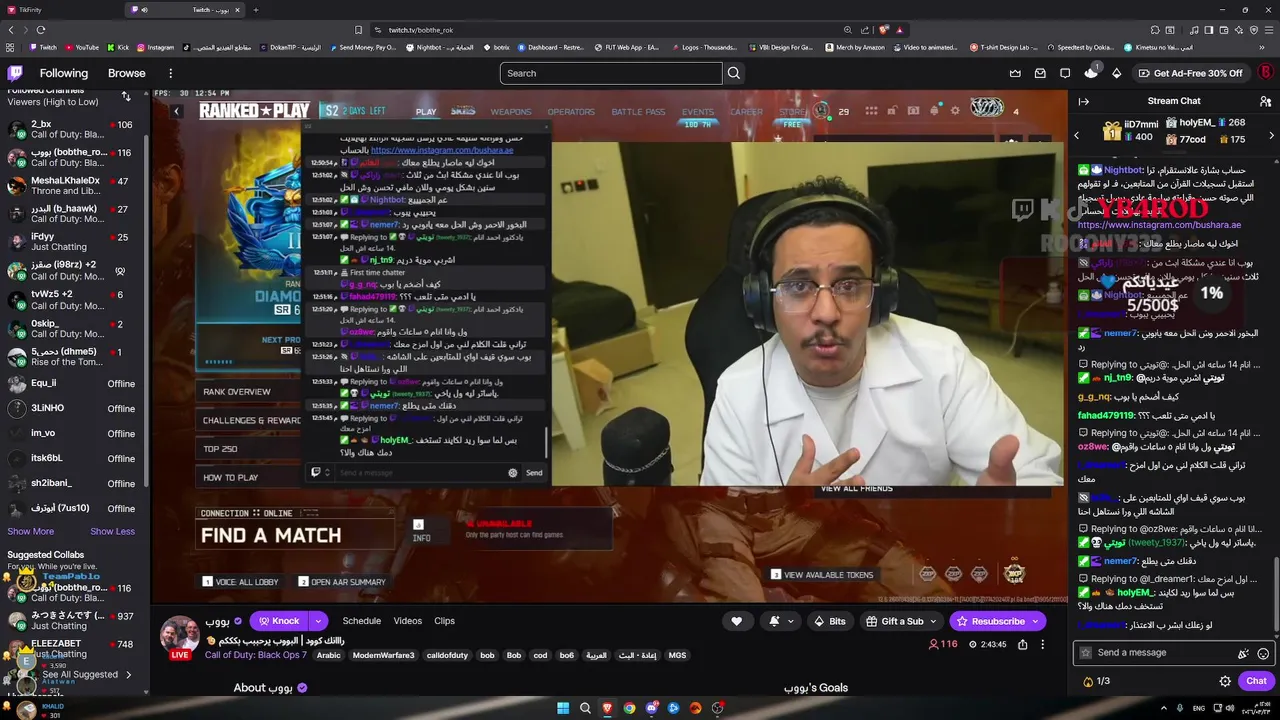Click the Get Bits diamond icon in top nav
1280x720 pixels.
pyautogui.click(x=1116, y=73)
